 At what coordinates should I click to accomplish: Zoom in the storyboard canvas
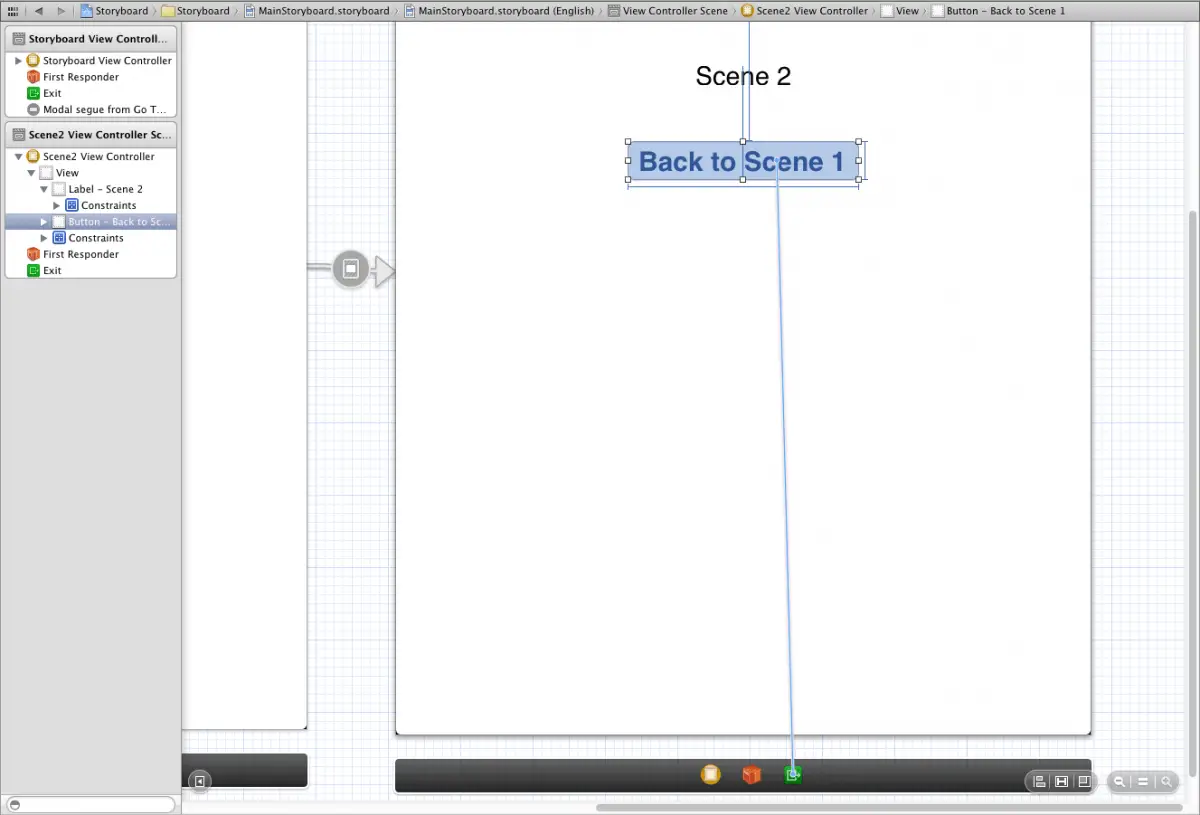click(1166, 782)
